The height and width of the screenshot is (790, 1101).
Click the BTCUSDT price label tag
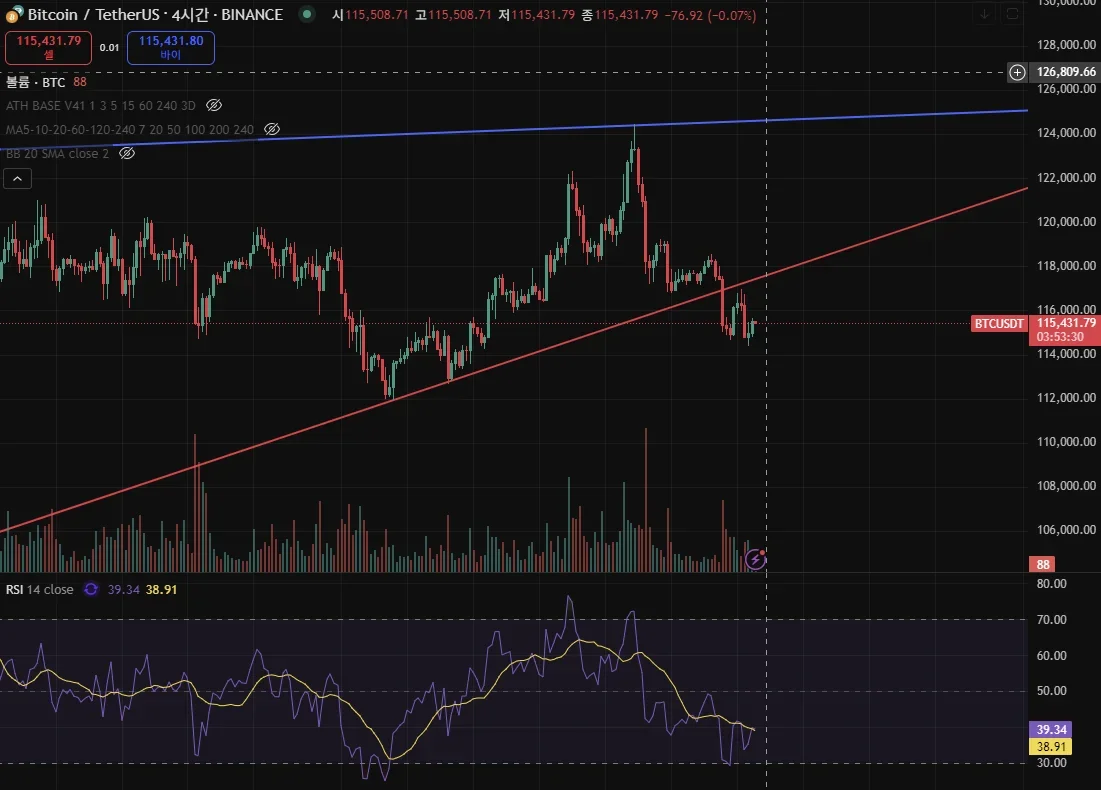tap(998, 324)
